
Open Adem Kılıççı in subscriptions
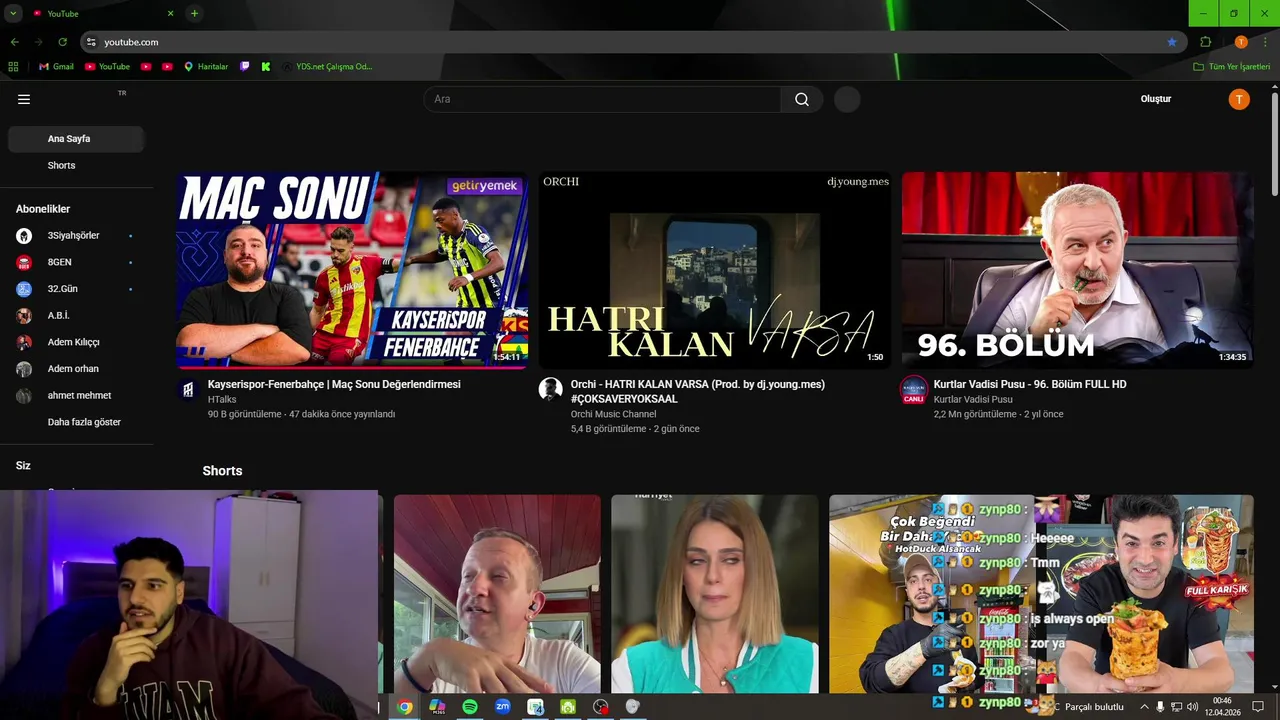pyautogui.click(x=76, y=342)
